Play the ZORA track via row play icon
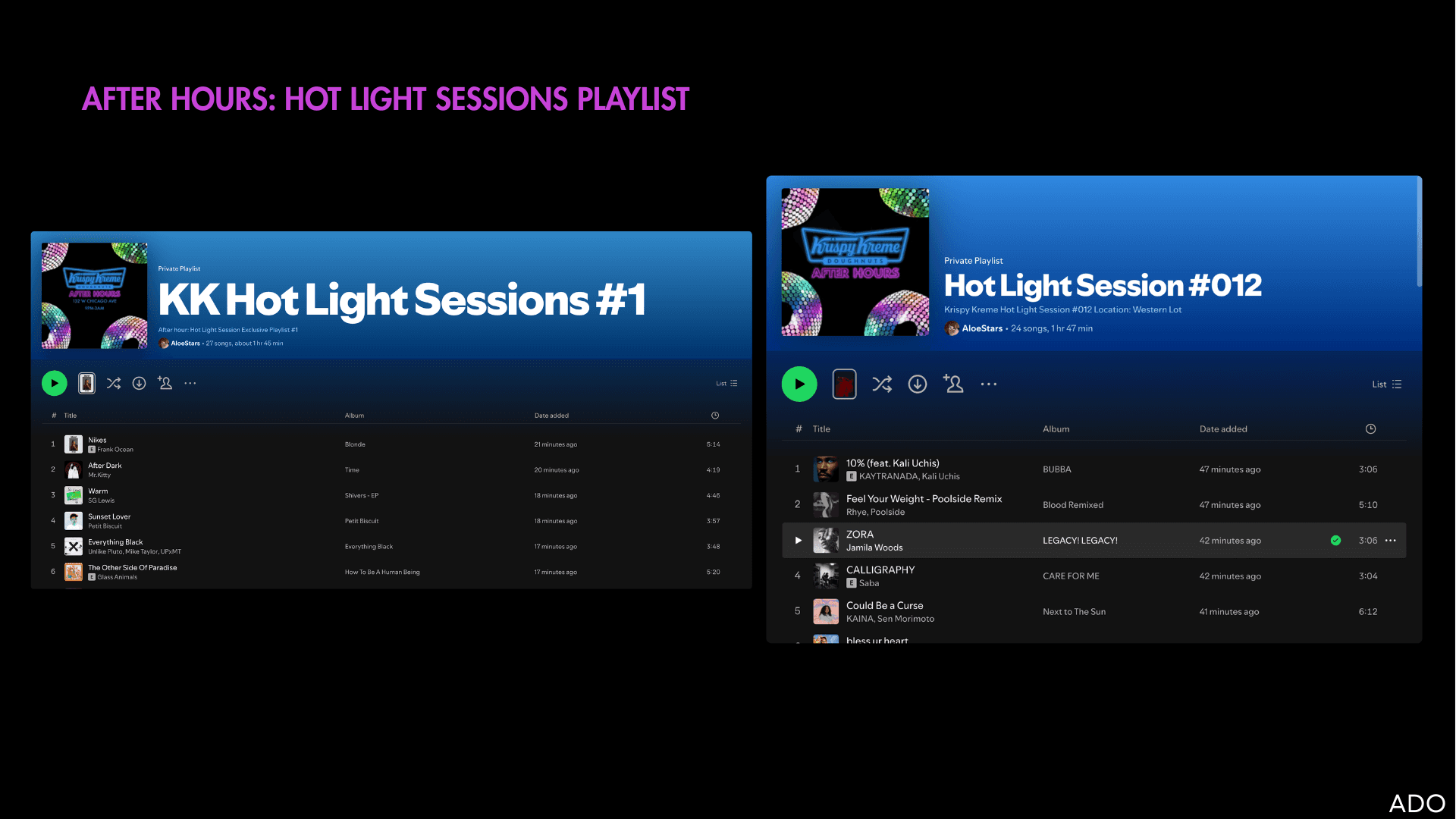 click(x=798, y=541)
